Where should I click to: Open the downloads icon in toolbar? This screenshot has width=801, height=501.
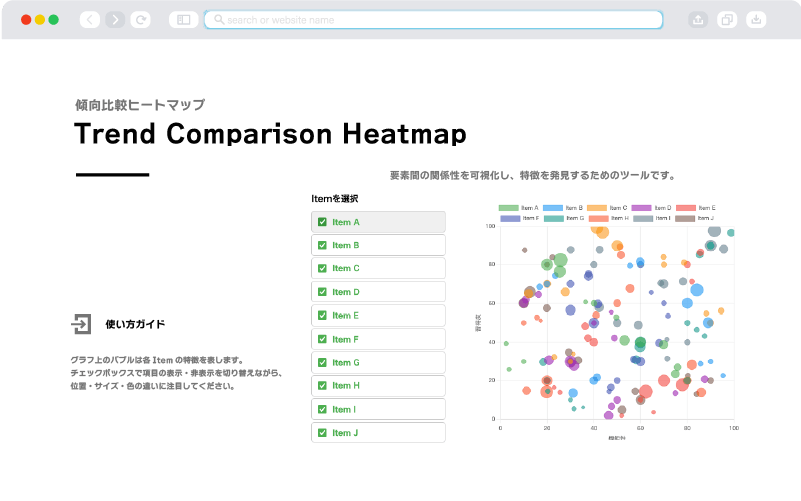(x=756, y=19)
